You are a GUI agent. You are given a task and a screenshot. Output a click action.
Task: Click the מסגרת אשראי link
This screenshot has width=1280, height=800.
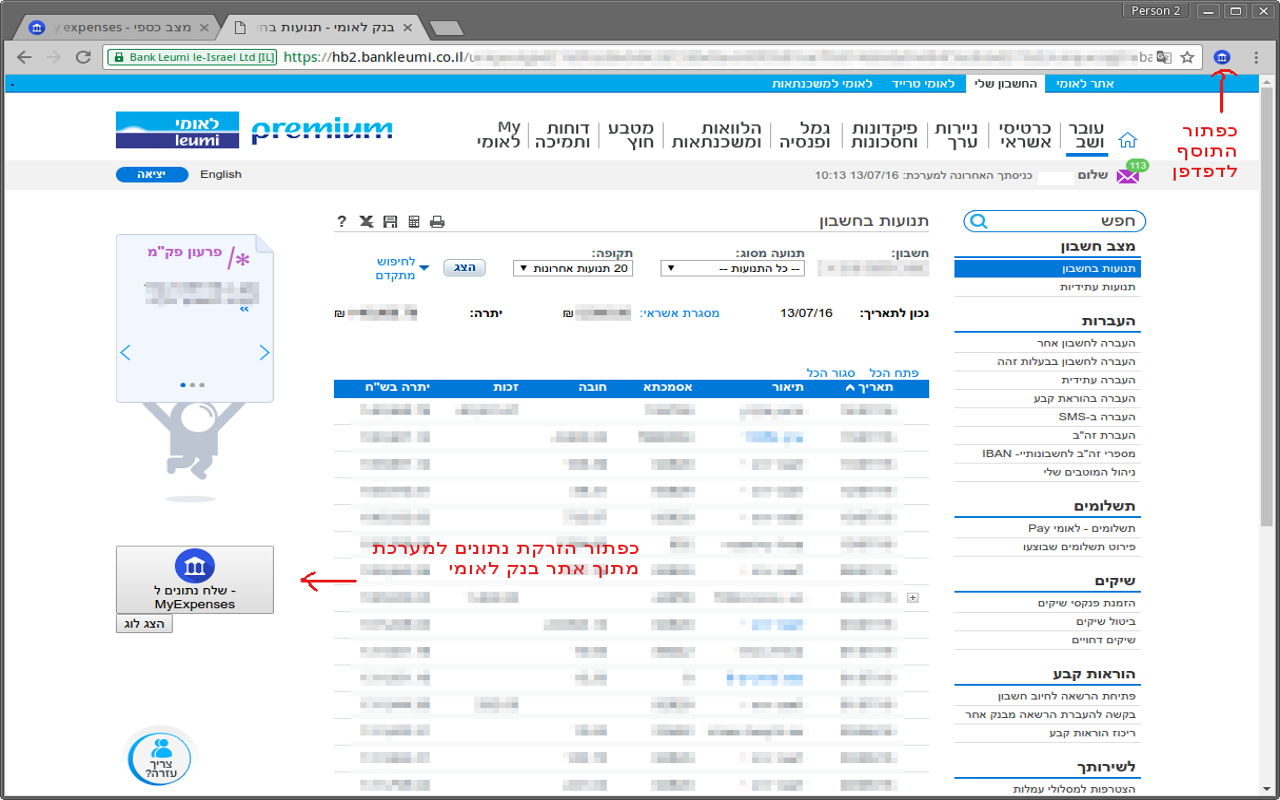(680, 313)
